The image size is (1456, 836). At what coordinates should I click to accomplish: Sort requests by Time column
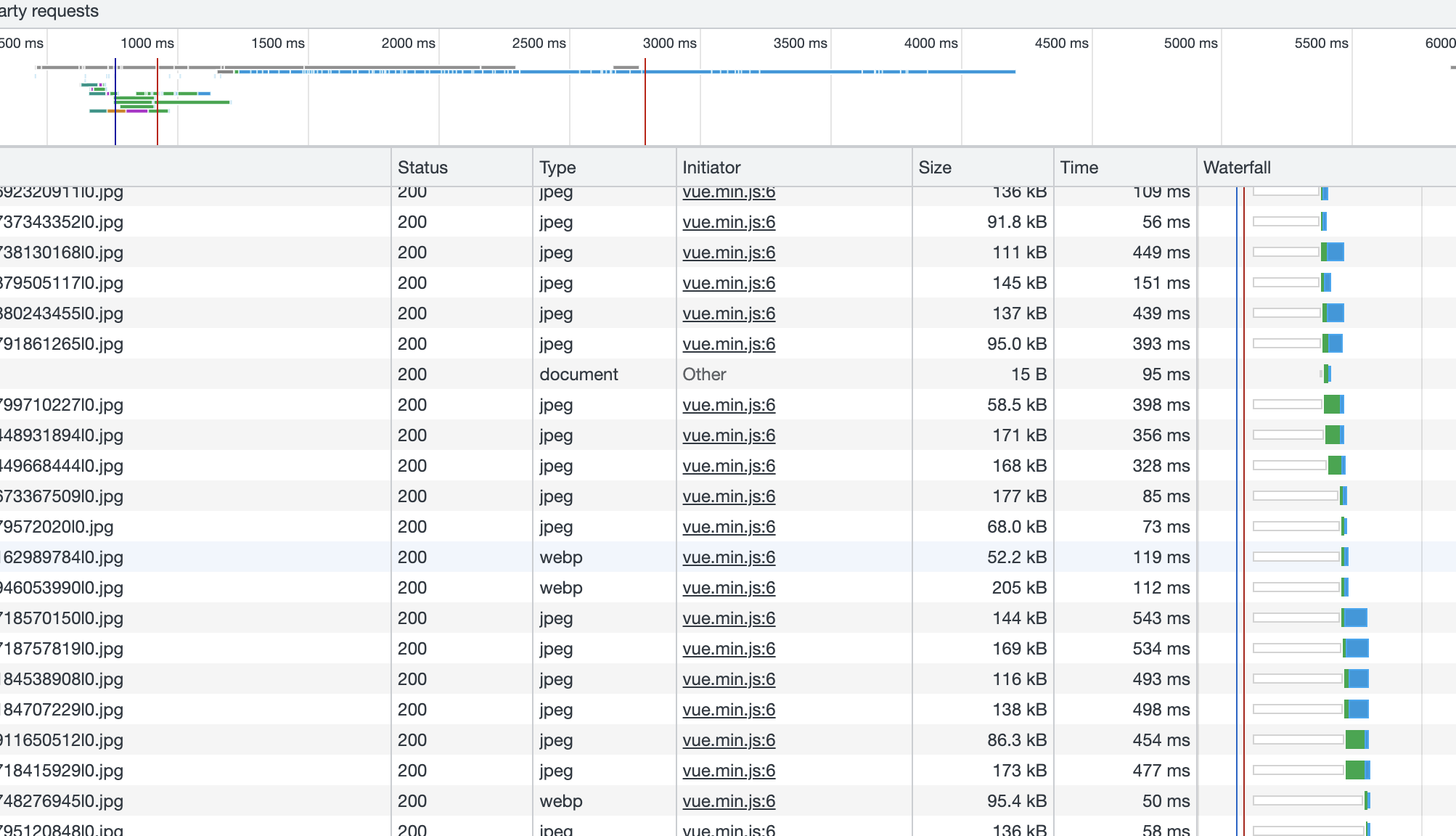1079,168
